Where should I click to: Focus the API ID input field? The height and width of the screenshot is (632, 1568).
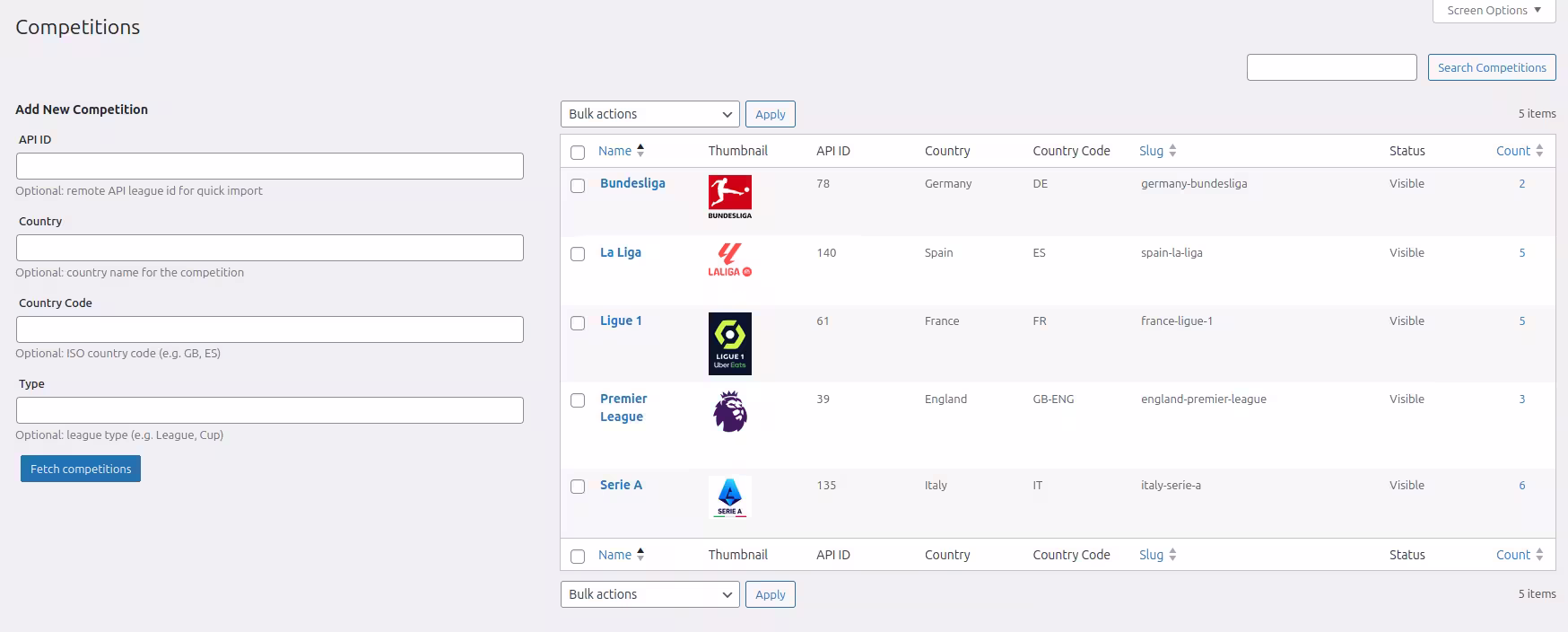tap(269, 166)
